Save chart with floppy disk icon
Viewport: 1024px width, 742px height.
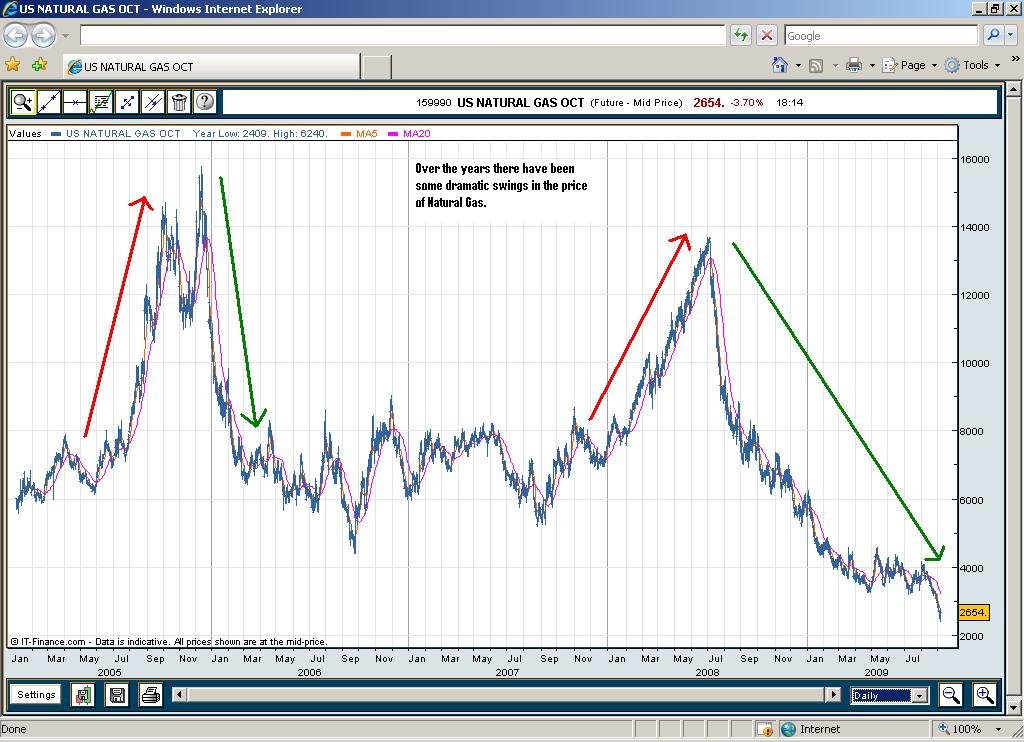[x=117, y=695]
